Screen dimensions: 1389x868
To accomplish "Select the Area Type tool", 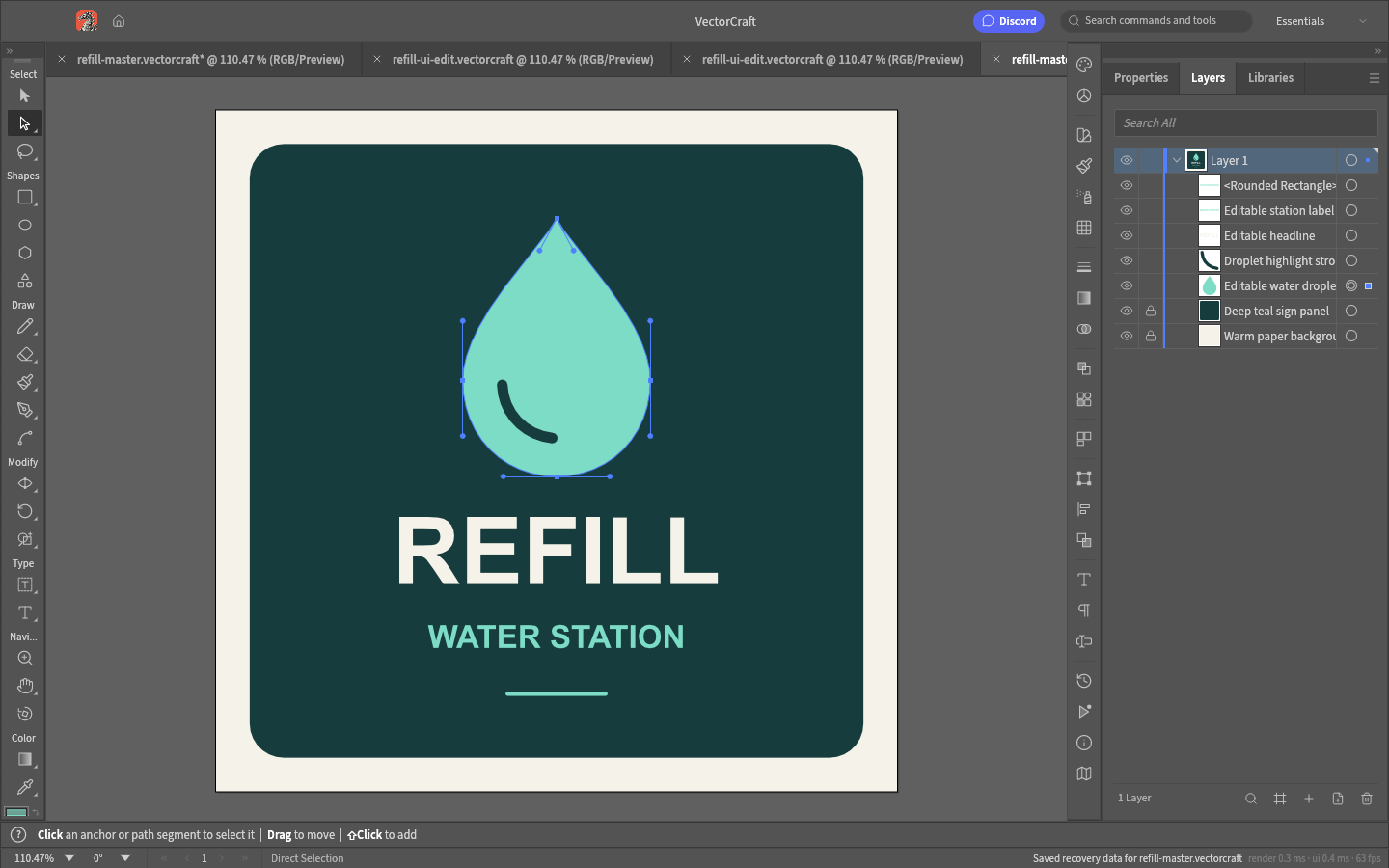I will (25, 585).
